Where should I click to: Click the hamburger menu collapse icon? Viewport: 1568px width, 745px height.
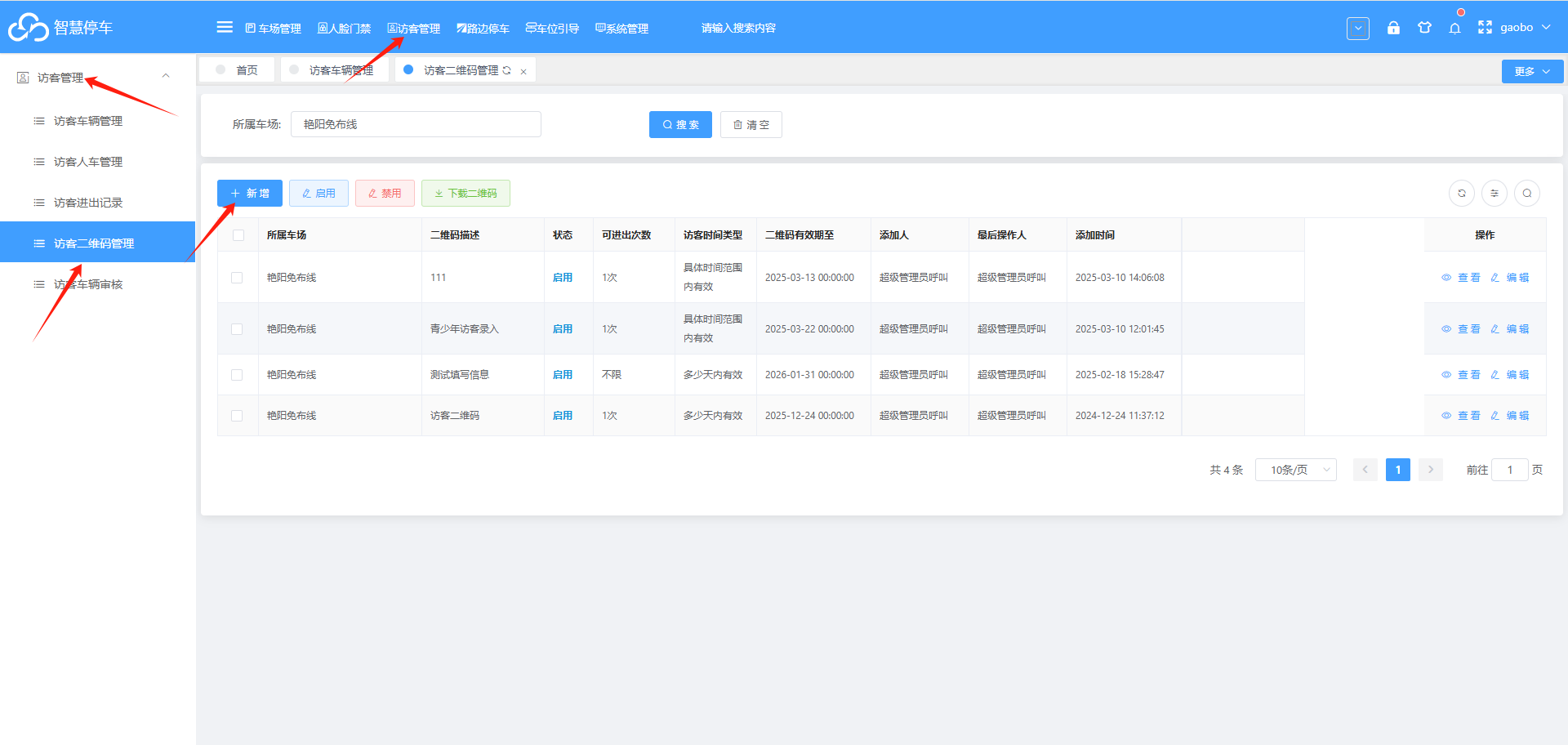[225, 27]
